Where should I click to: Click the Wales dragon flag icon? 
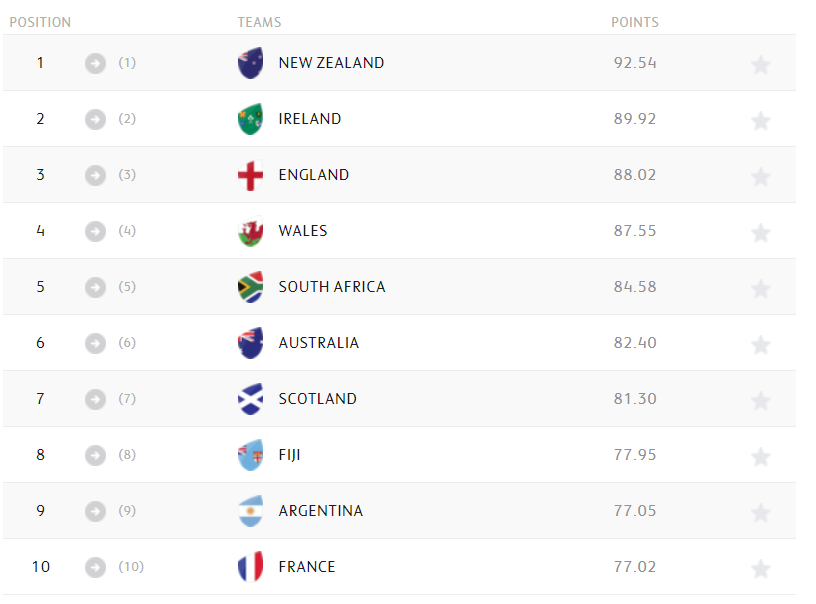(250, 232)
